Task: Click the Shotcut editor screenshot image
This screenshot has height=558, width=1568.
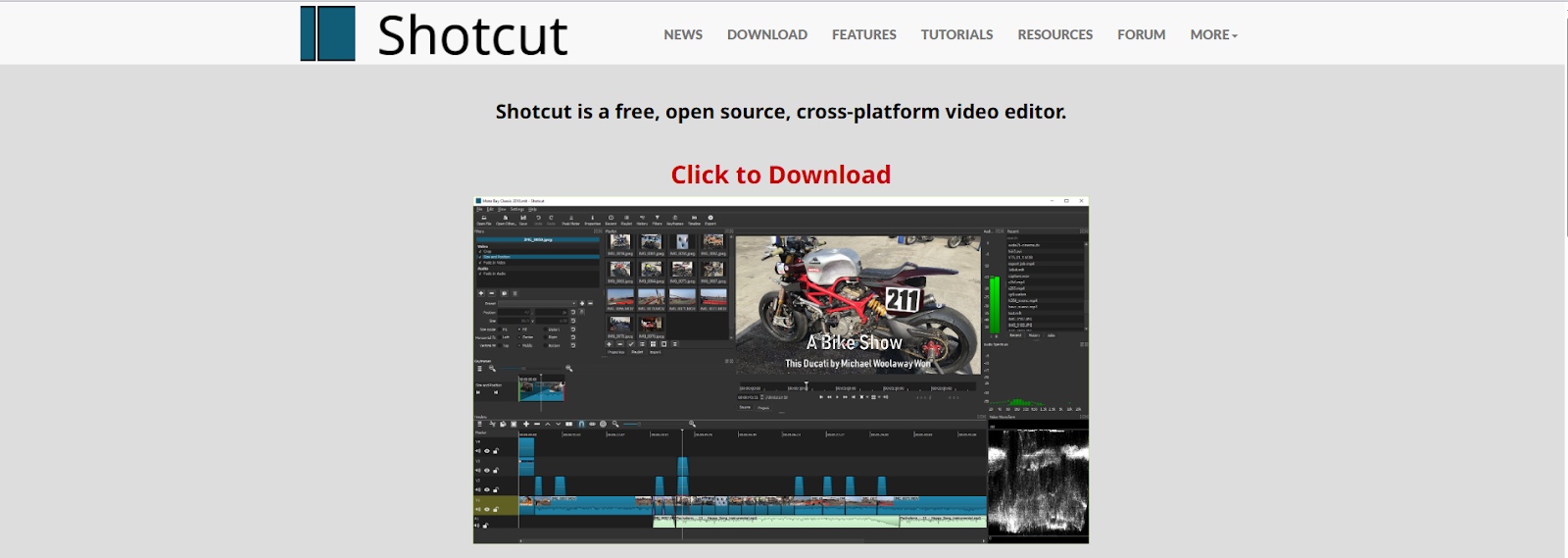Action: click(781, 370)
